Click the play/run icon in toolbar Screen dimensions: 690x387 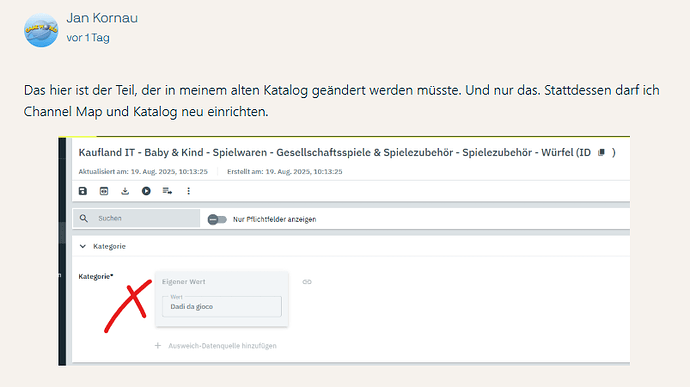[x=146, y=191]
